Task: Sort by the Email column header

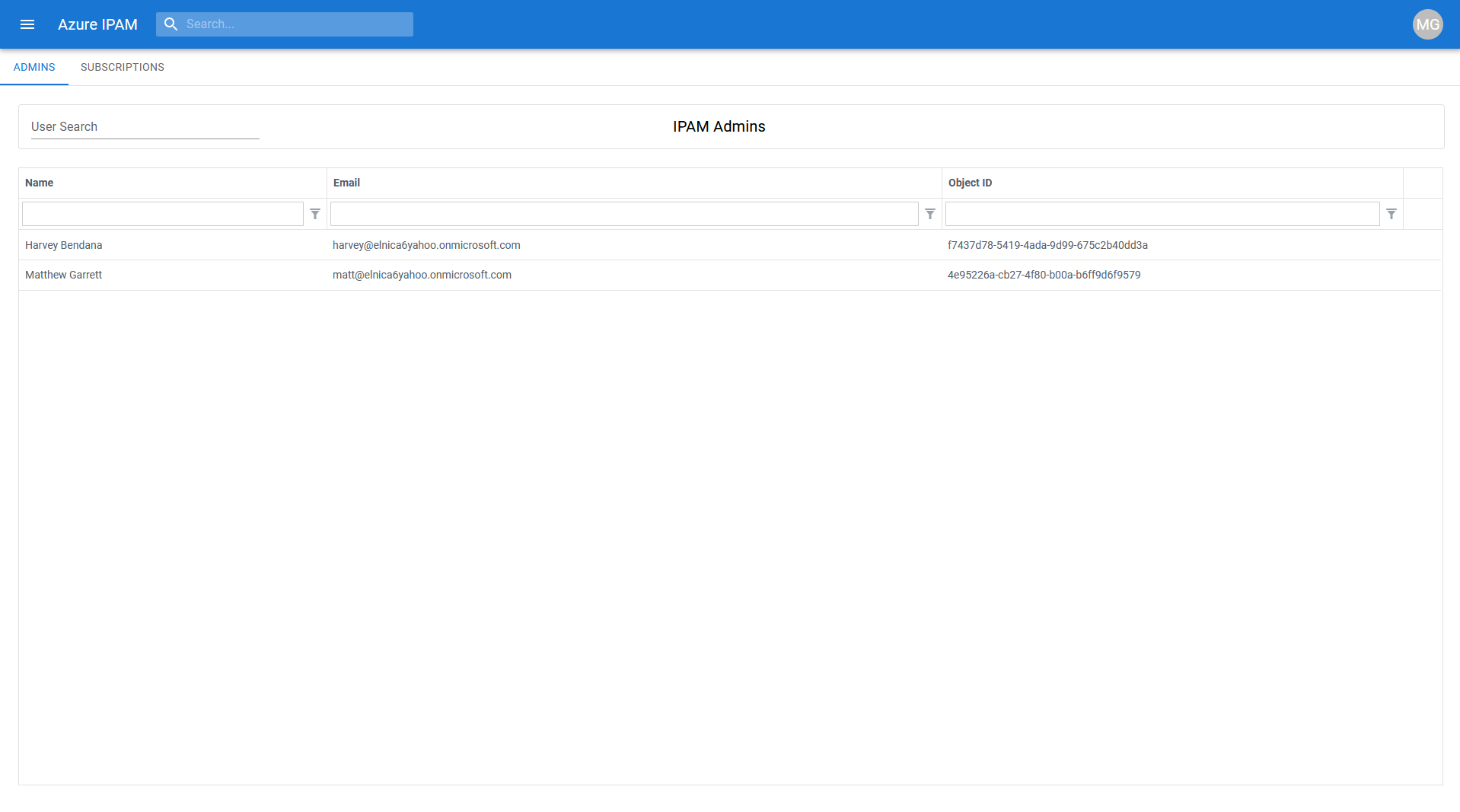Action: [x=634, y=183]
